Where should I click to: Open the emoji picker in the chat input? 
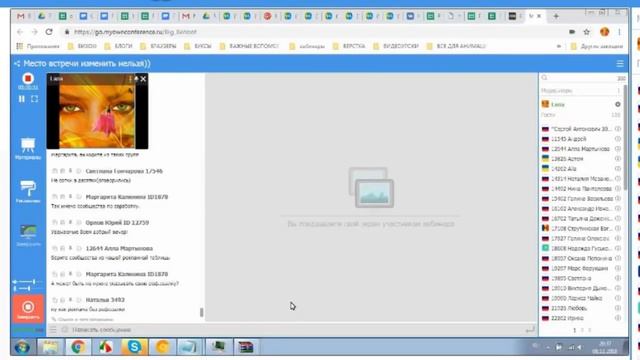coord(65,329)
